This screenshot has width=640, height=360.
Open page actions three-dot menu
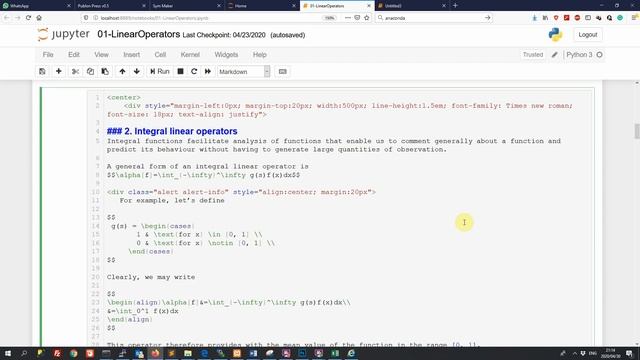pos(347,18)
